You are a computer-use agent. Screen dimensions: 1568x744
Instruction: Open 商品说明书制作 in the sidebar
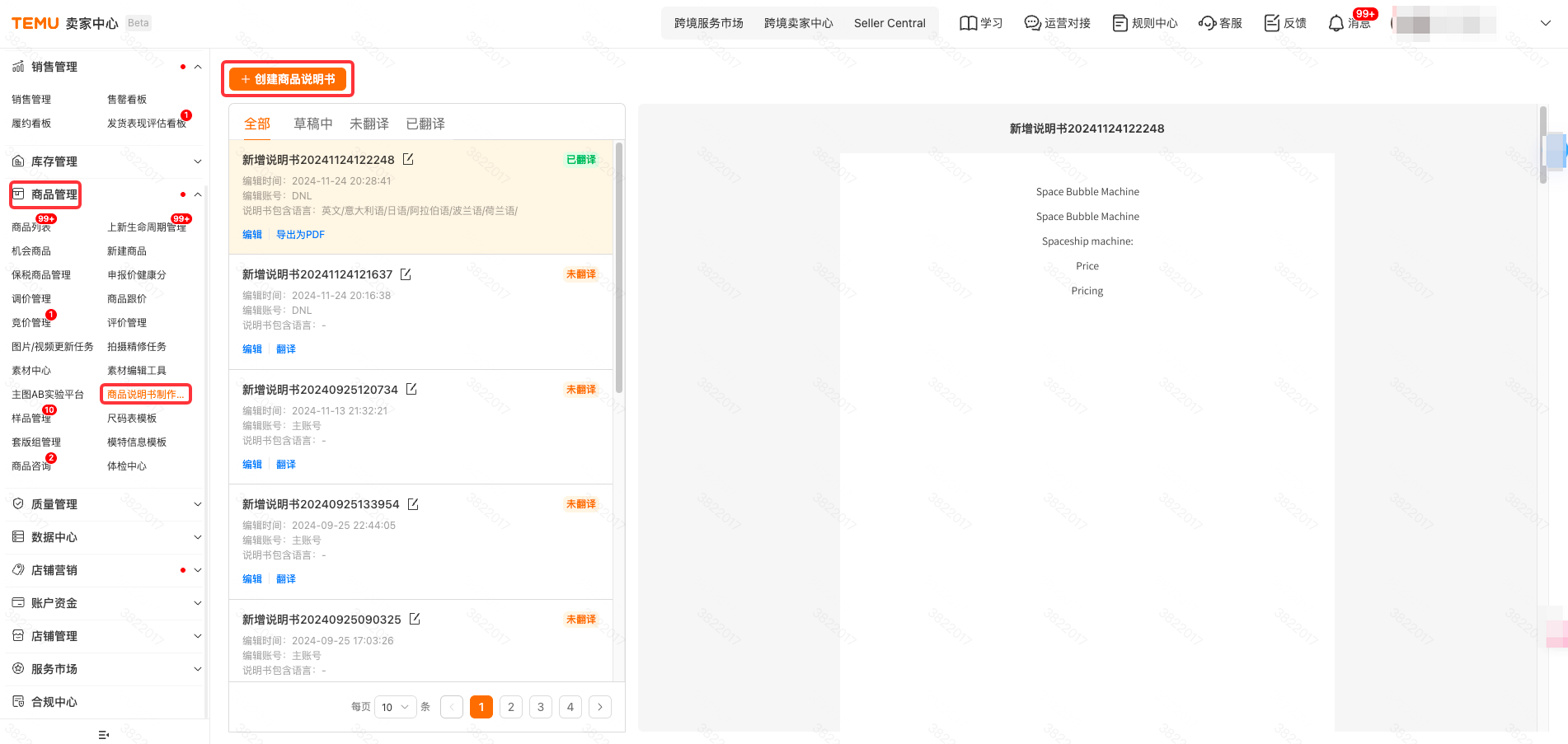[146, 395]
